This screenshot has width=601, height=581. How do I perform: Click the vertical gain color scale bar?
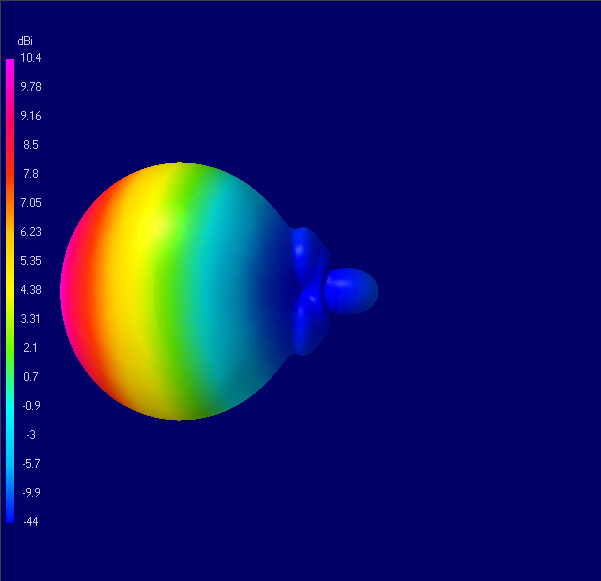click(10, 291)
